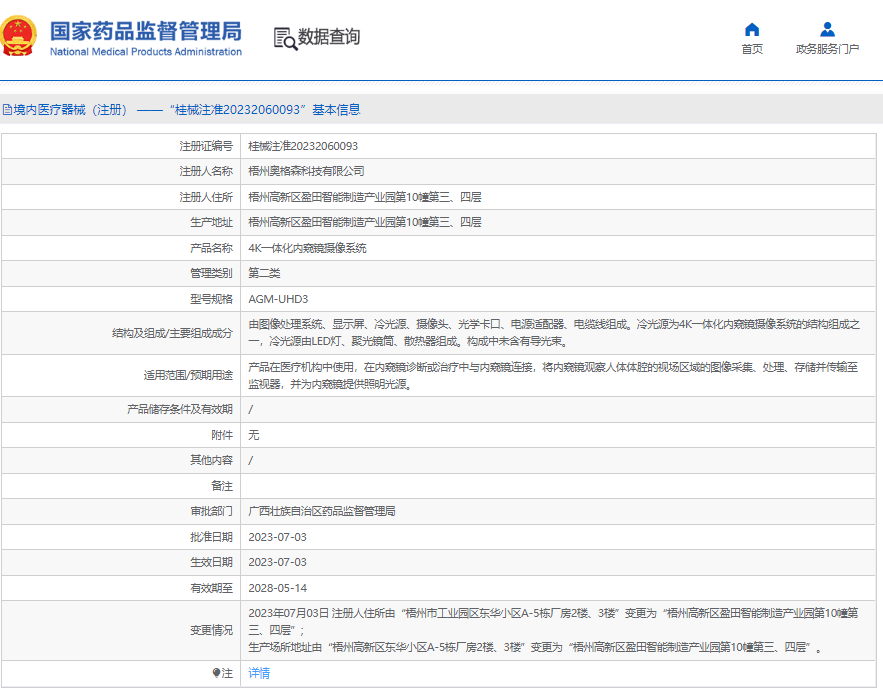
Task: Click approving authority 广西壮族自治区药品监督管理局
Action: (322, 511)
